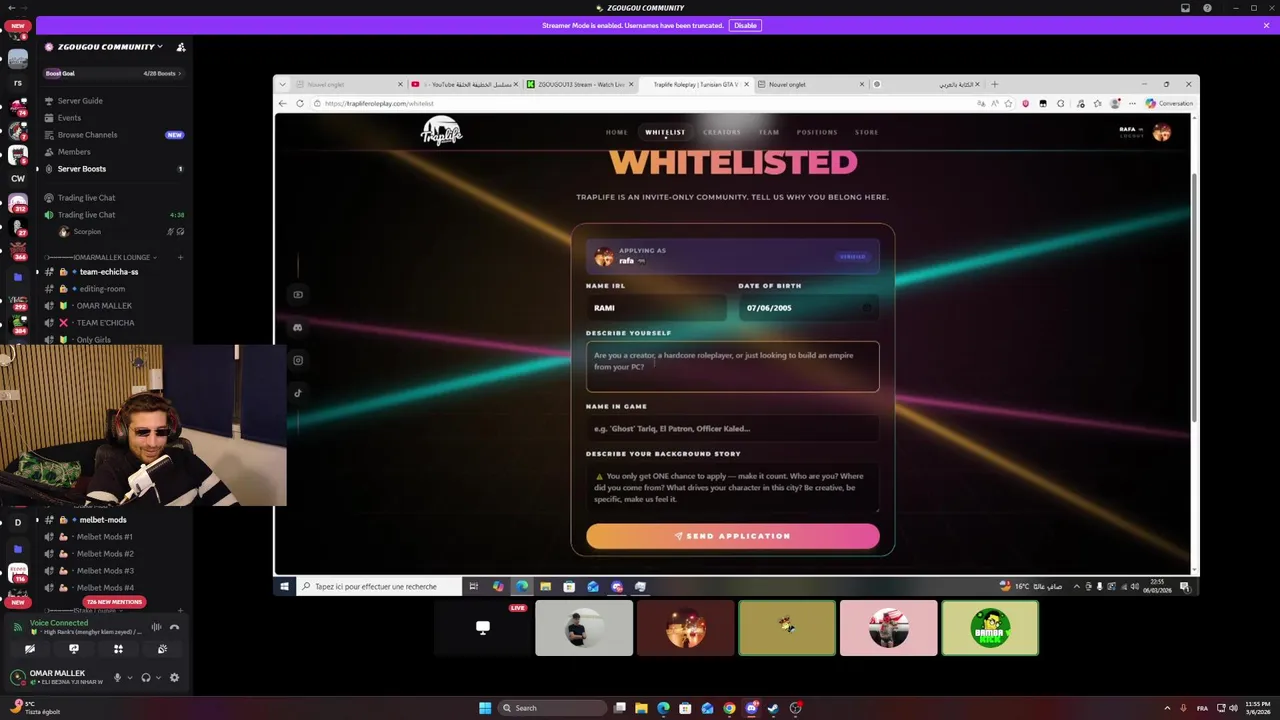This screenshot has height=720, width=1280.
Task: Go back in the streamed browser
Action: click(282, 103)
